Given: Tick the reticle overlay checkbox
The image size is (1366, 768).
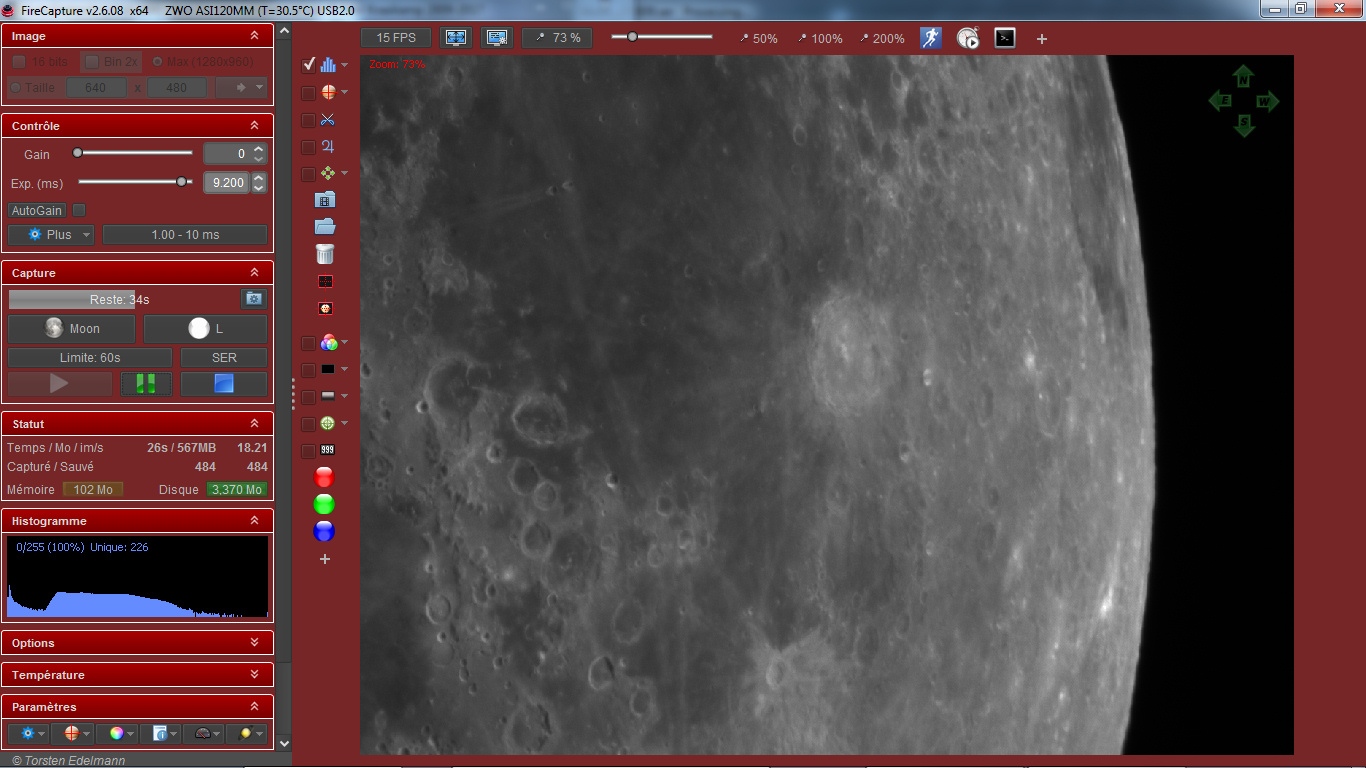Looking at the screenshot, I should [x=309, y=93].
